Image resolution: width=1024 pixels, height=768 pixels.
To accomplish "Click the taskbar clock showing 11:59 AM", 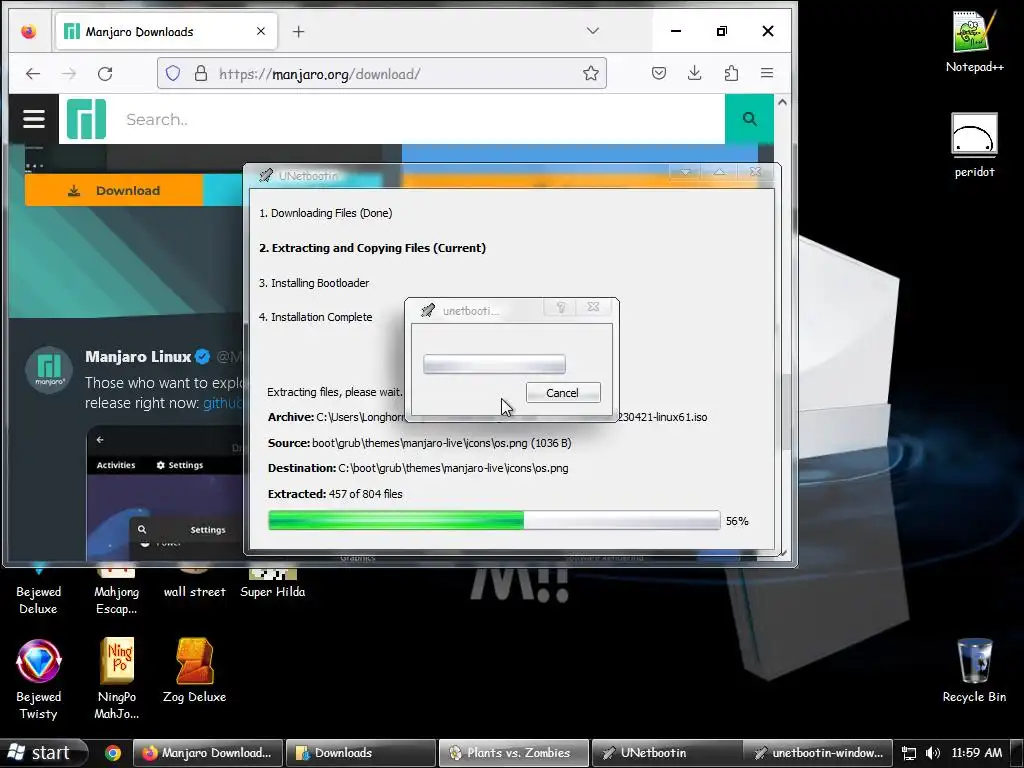I will pos(976,753).
